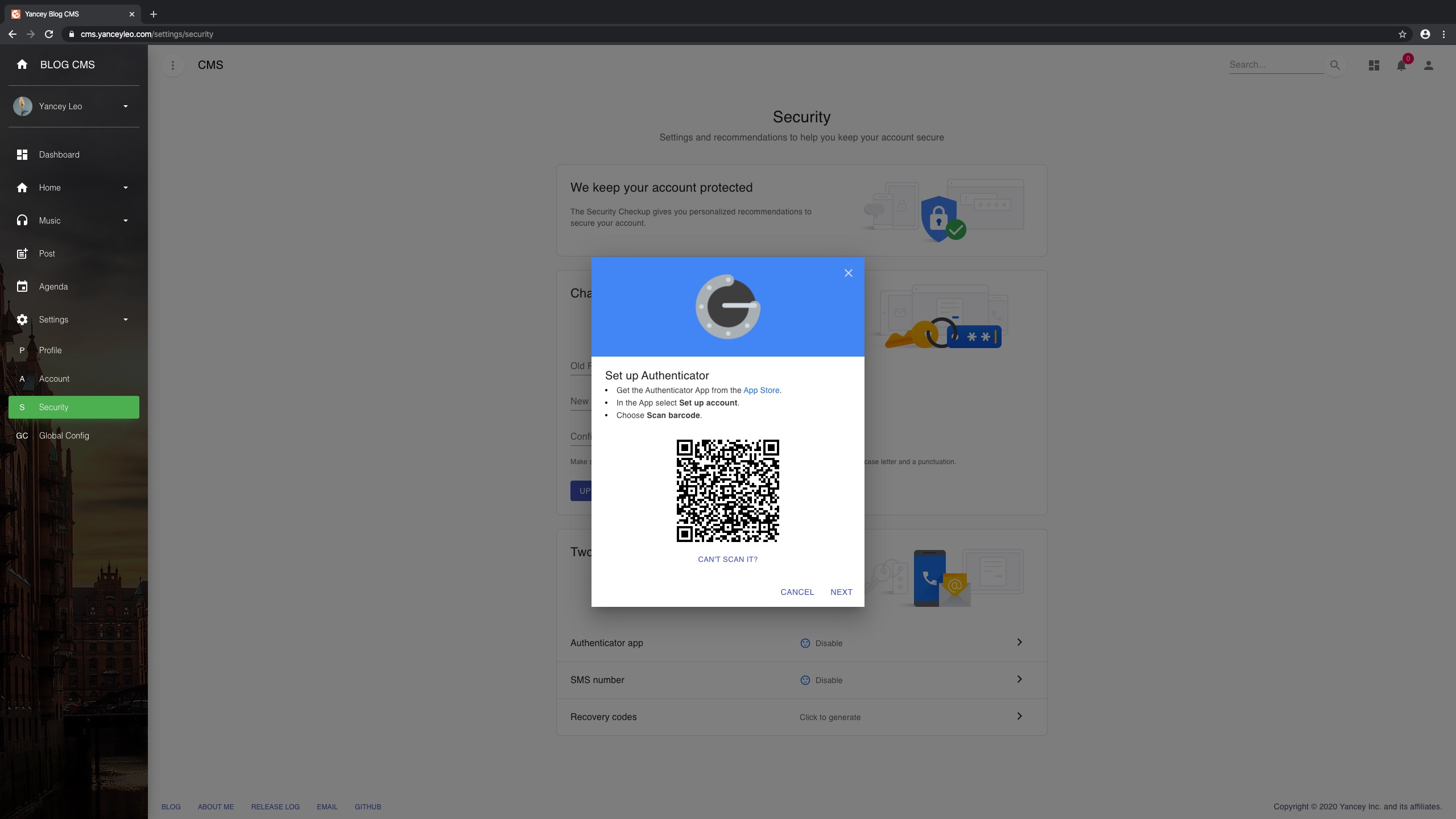Click the Dashboard grid icon in sidebar

pyautogui.click(x=22, y=155)
